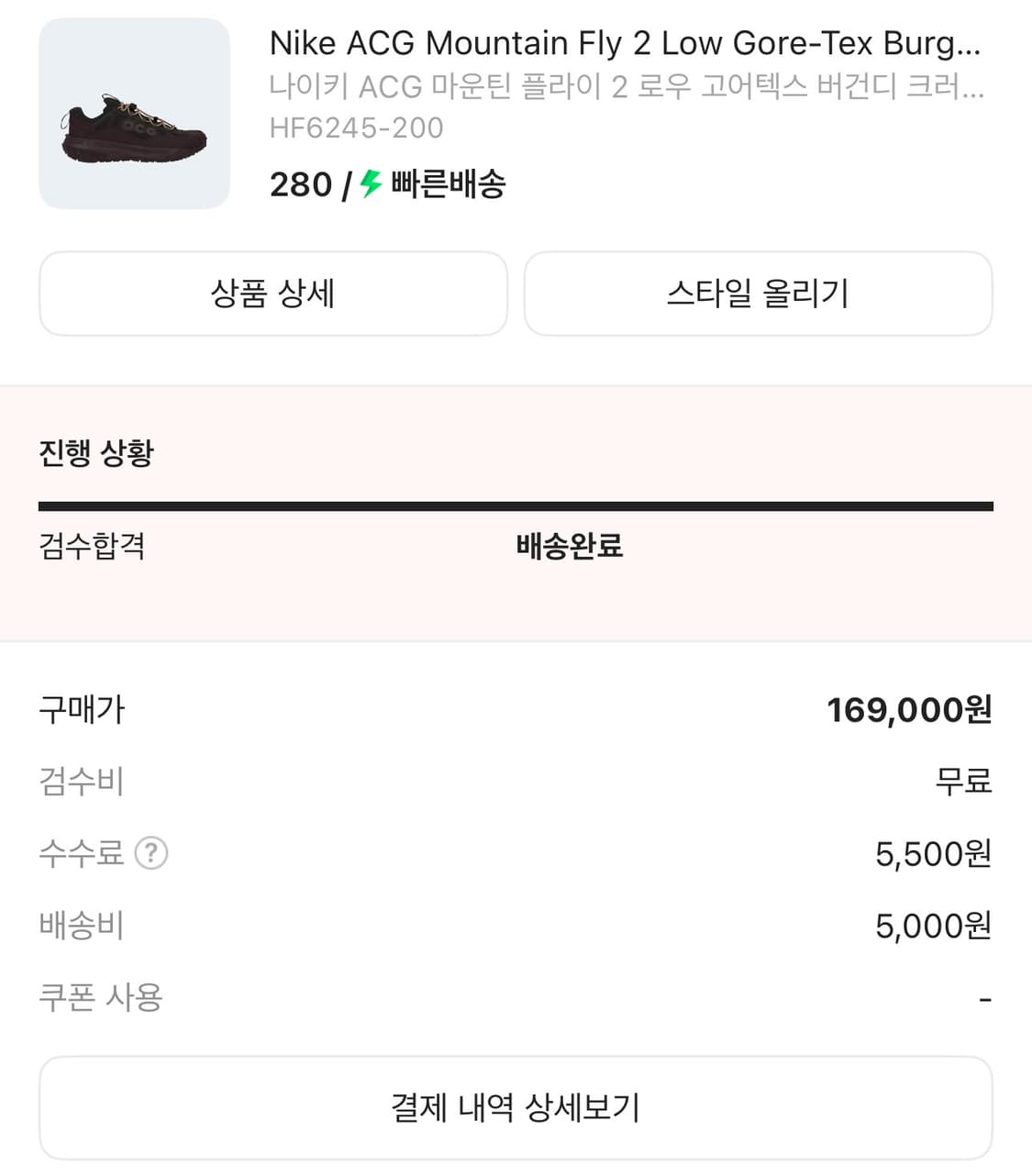The width and height of the screenshot is (1032, 1176).
Task: Click the 쿠폰 사용 row label
Action: click(101, 997)
